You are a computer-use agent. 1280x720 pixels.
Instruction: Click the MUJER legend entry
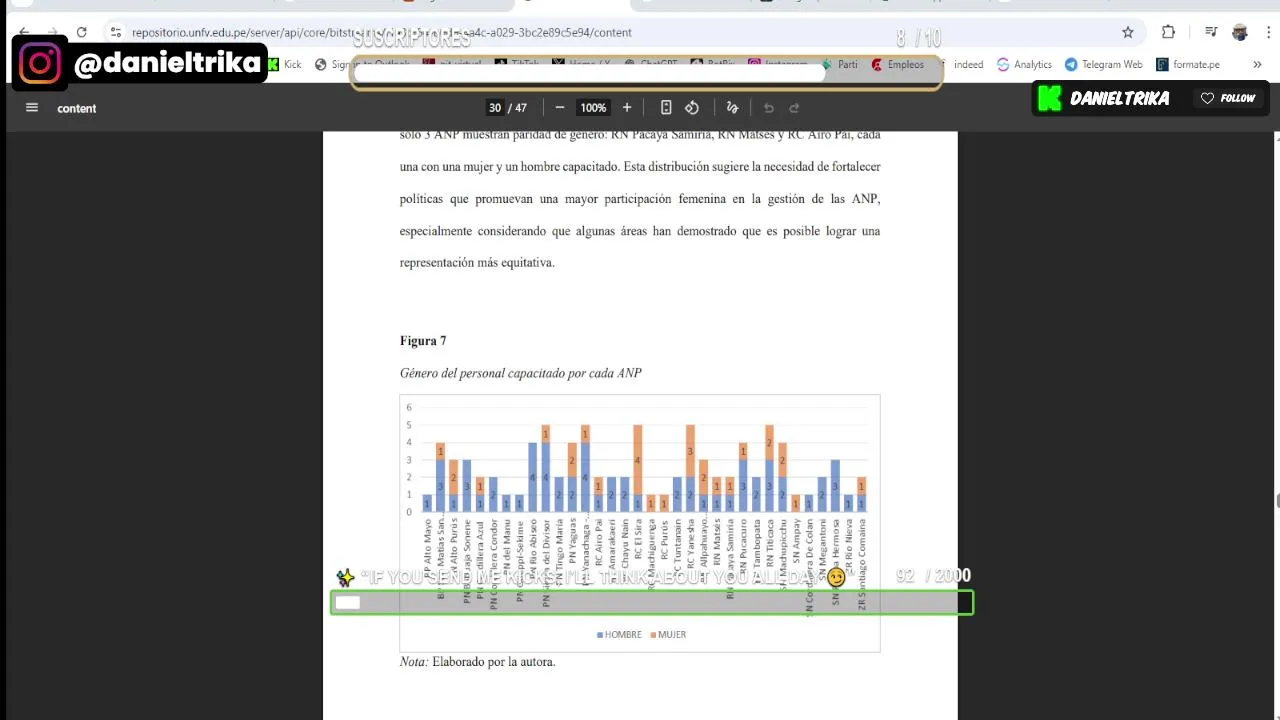[668, 634]
